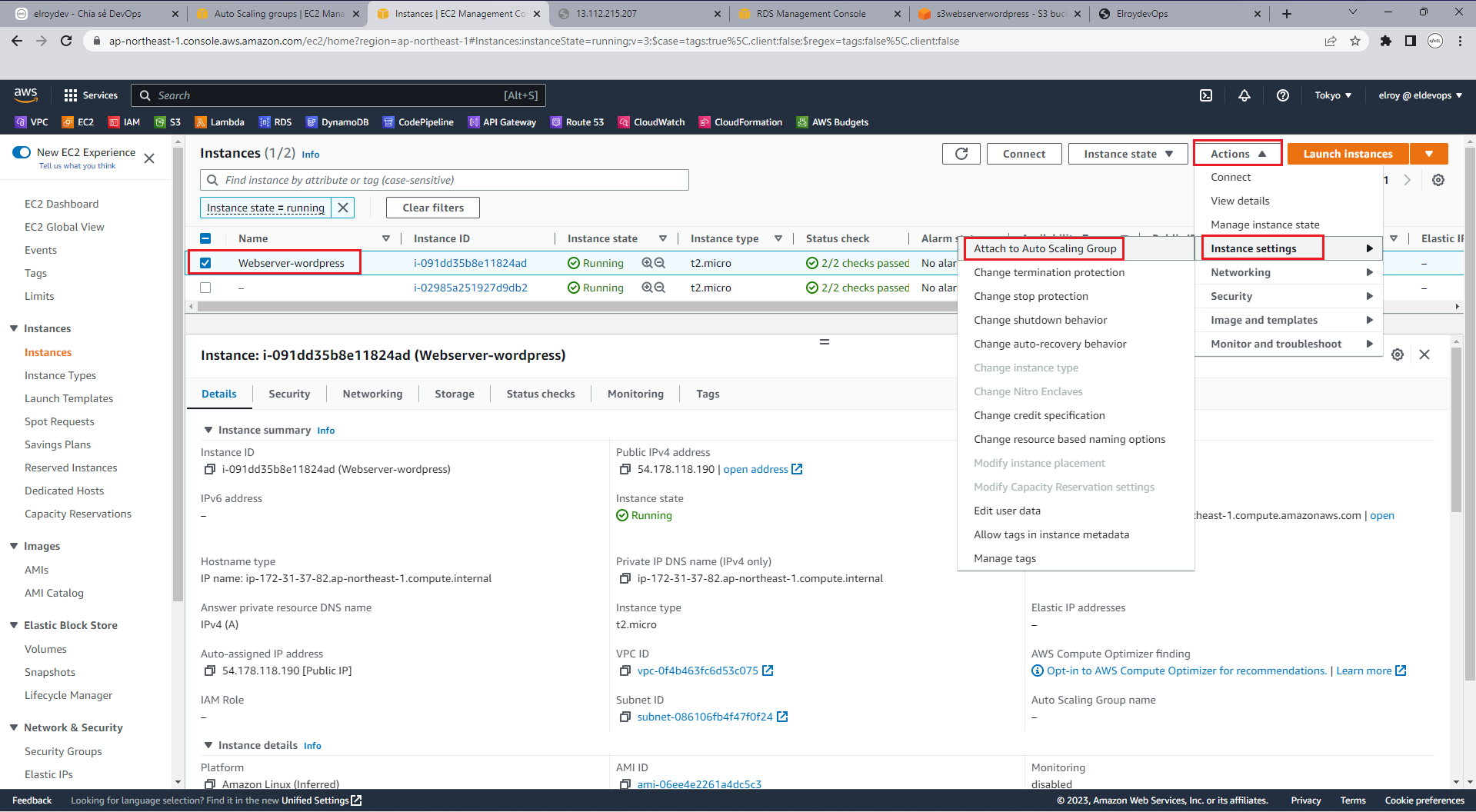Open Security Groups in sidebar
The width and height of the screenshot is (1476, 812).
63,751
